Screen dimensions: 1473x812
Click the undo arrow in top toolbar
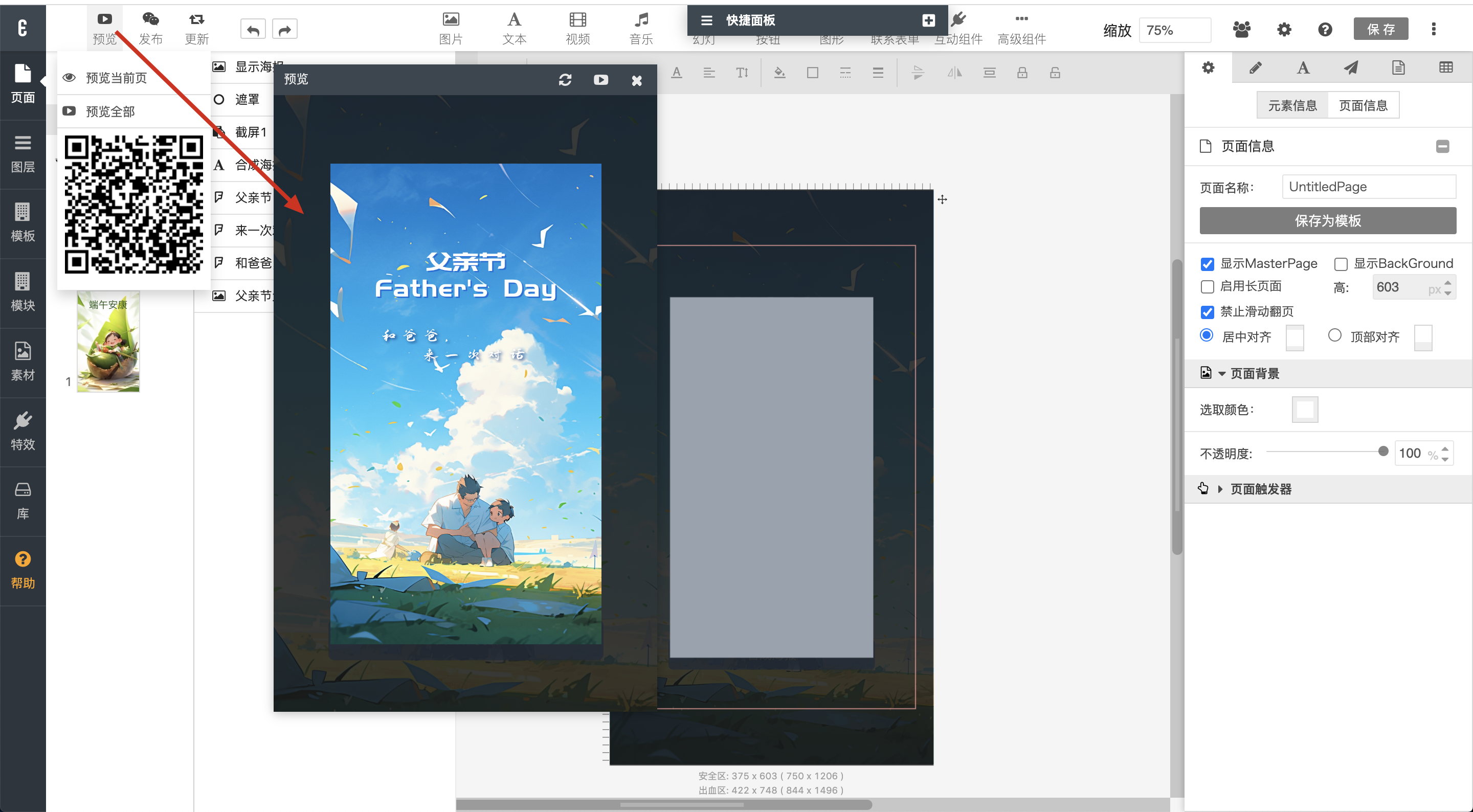(253, 29)
